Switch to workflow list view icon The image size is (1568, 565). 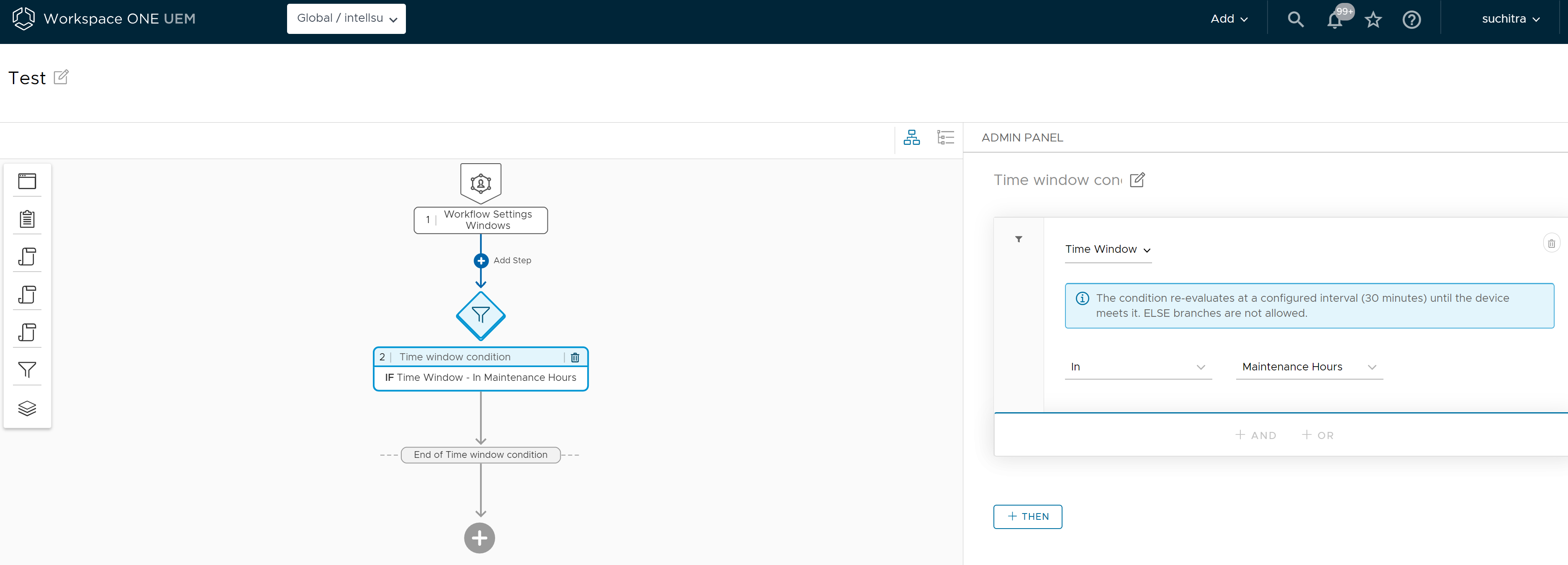945,138
